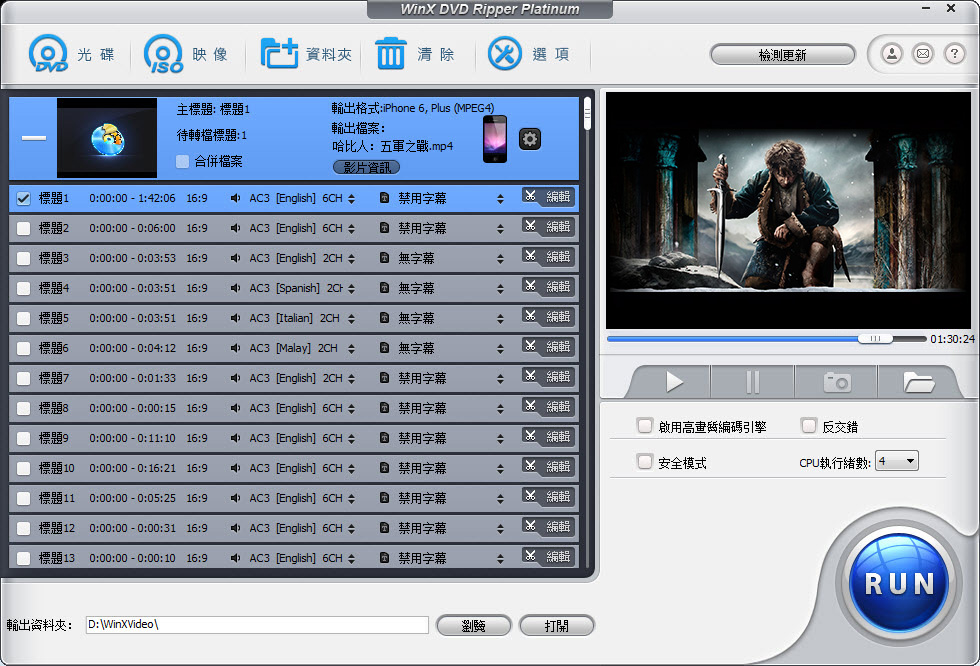Open the snapshot folder
This screenshot has width=980, height=666.
[x=919, y=382]
